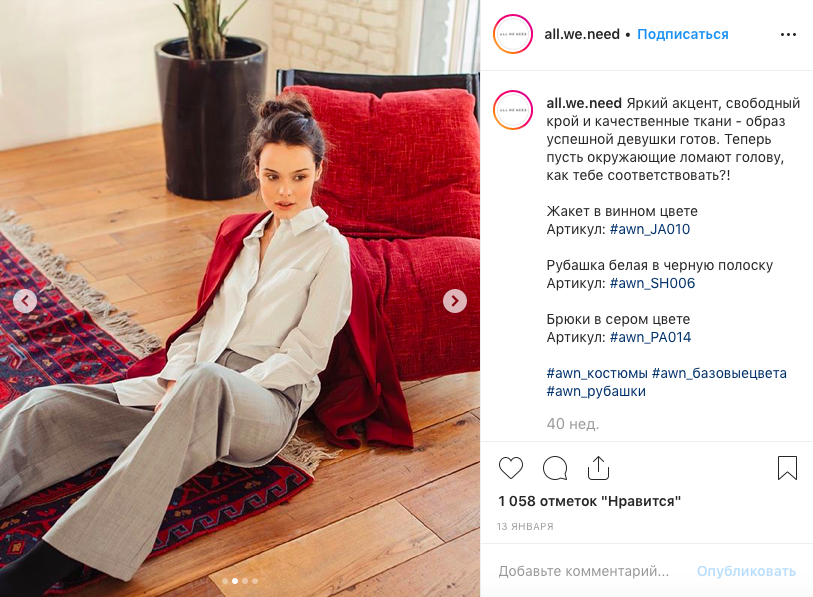Screen dimensions: 813x597
Task: Open the #awn_базовыецвета hashtag
Action: coord(719,373)
